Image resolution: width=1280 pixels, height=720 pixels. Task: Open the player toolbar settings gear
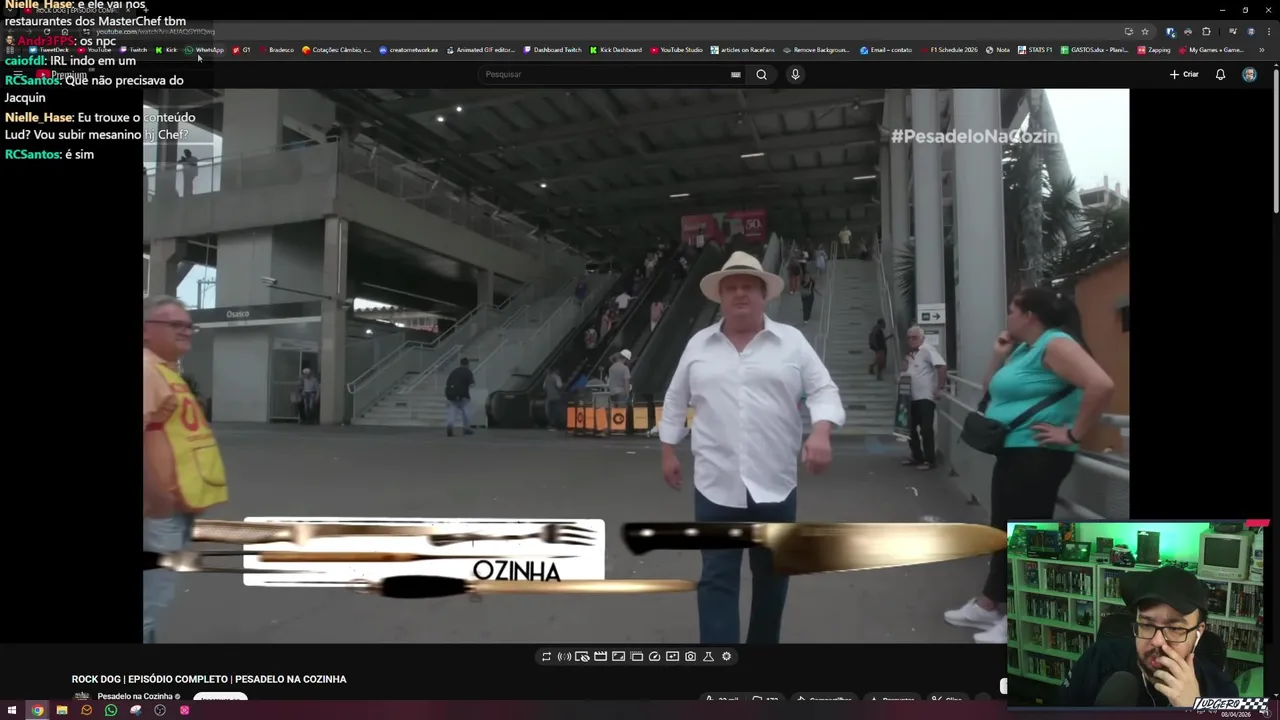[726, 657]
